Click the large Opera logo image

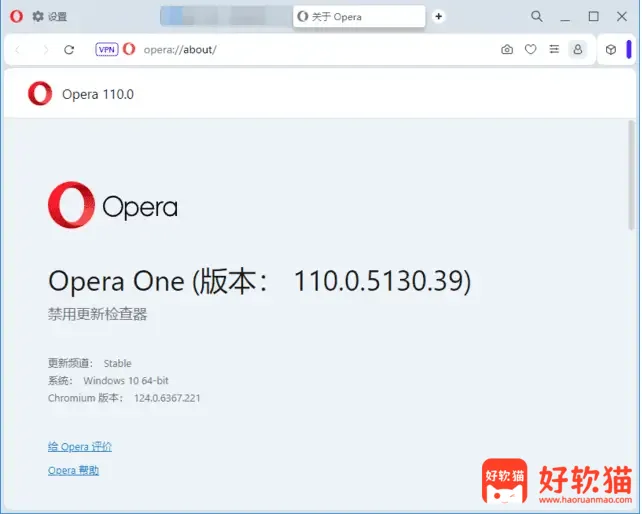(x=113, y=205)
